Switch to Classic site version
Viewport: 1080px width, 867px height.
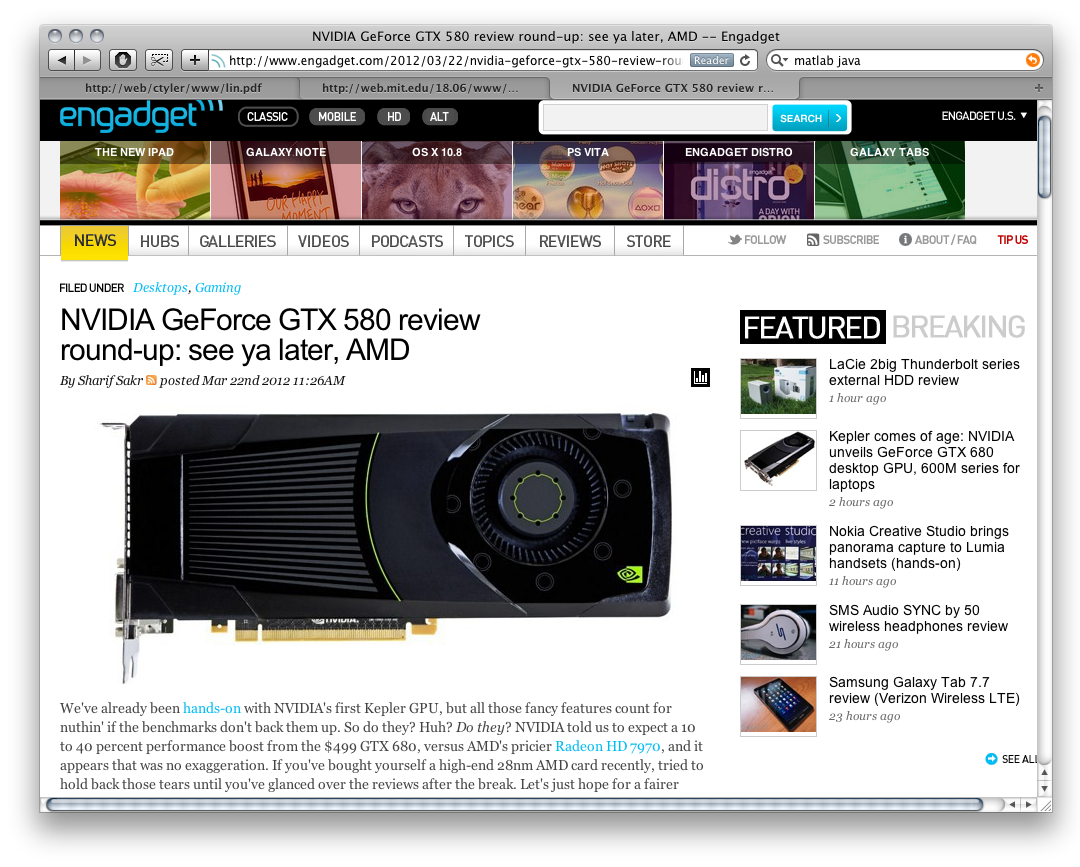(x=267, y=116)
